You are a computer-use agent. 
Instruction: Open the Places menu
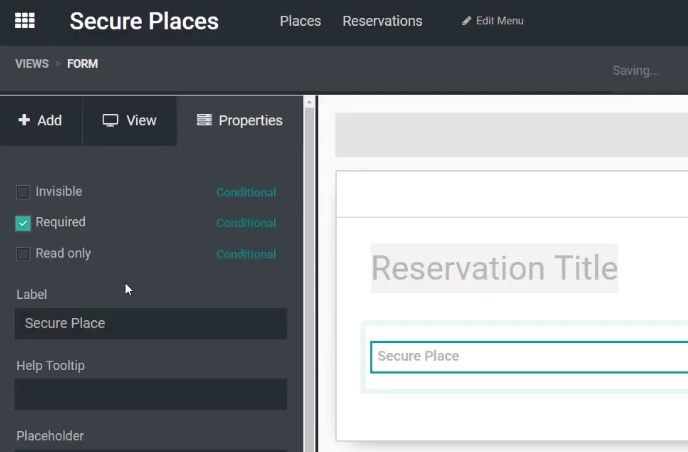[301, 21]
